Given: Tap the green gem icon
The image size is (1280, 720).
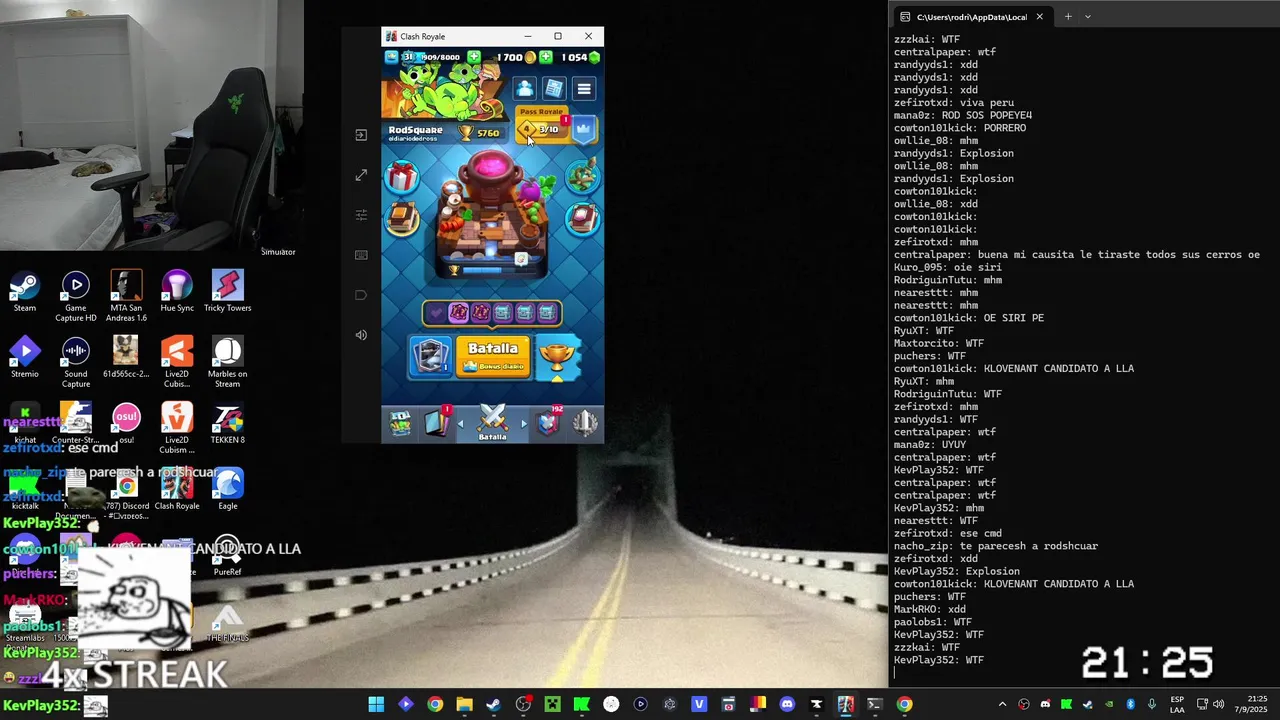Looking at the screenshot, I should pyautogui.click(x=594, y=57).
